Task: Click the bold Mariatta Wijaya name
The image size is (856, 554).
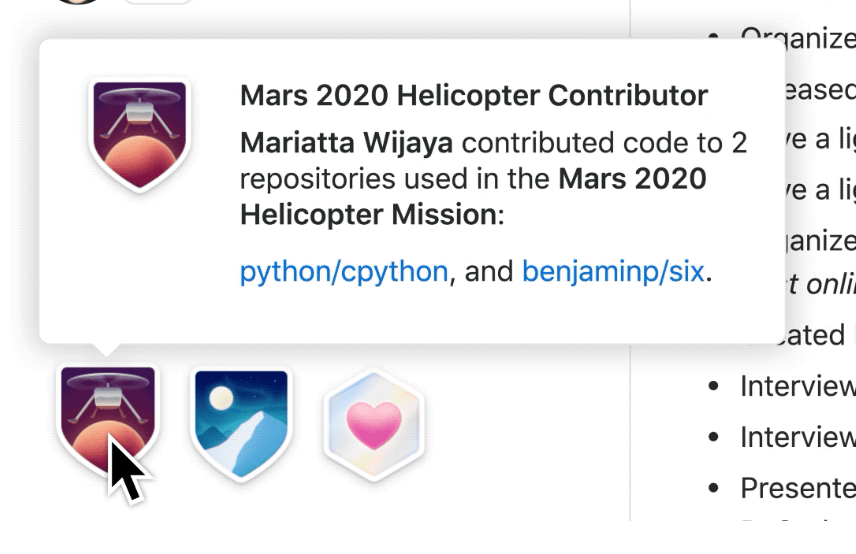Action: [346, 143]
